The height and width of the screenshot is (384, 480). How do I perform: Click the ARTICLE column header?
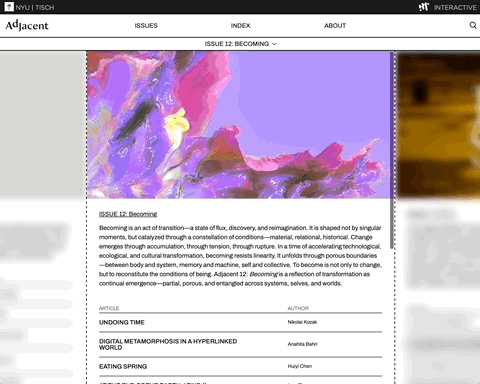coord(109,308)
